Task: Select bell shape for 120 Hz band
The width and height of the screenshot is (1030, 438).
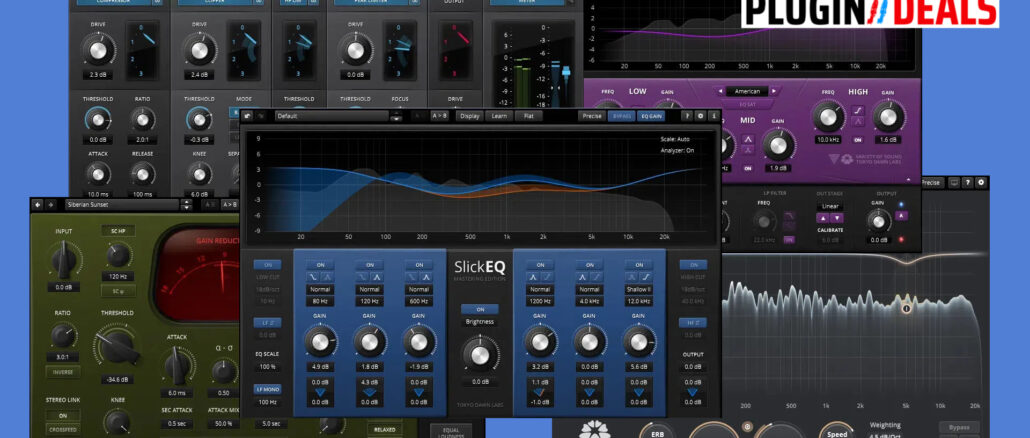Action: pyautogui.click(x=376, y=277)
